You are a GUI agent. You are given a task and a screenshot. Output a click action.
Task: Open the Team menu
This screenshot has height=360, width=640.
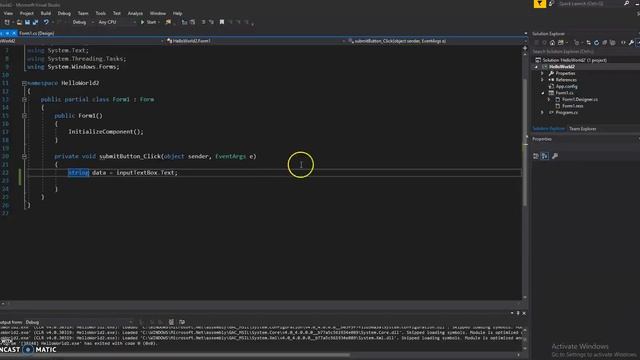pyautogui.click(x=83, y=13)
